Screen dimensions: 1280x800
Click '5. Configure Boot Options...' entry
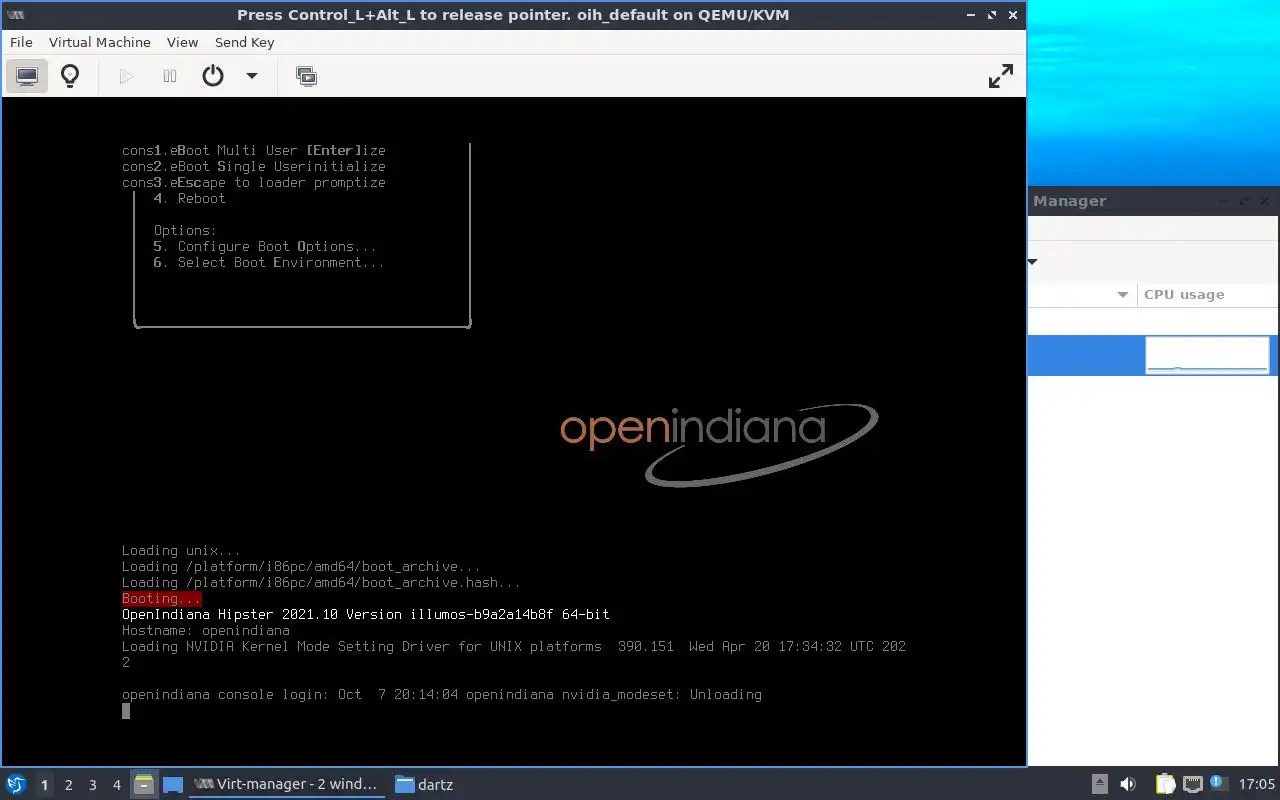[x=265, y=246]
